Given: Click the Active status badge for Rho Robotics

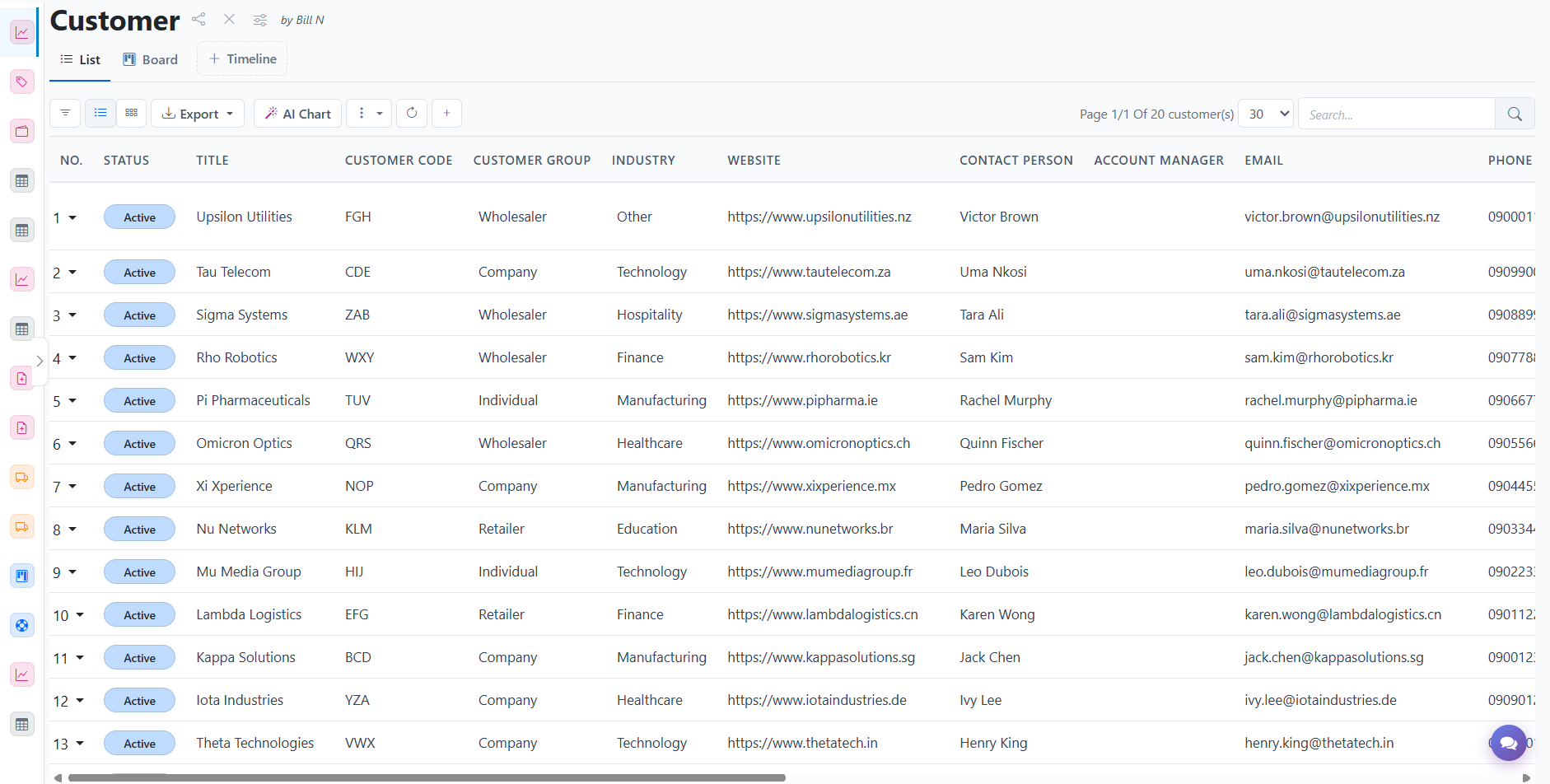Looking at the screenshot, I should [139, 357].
